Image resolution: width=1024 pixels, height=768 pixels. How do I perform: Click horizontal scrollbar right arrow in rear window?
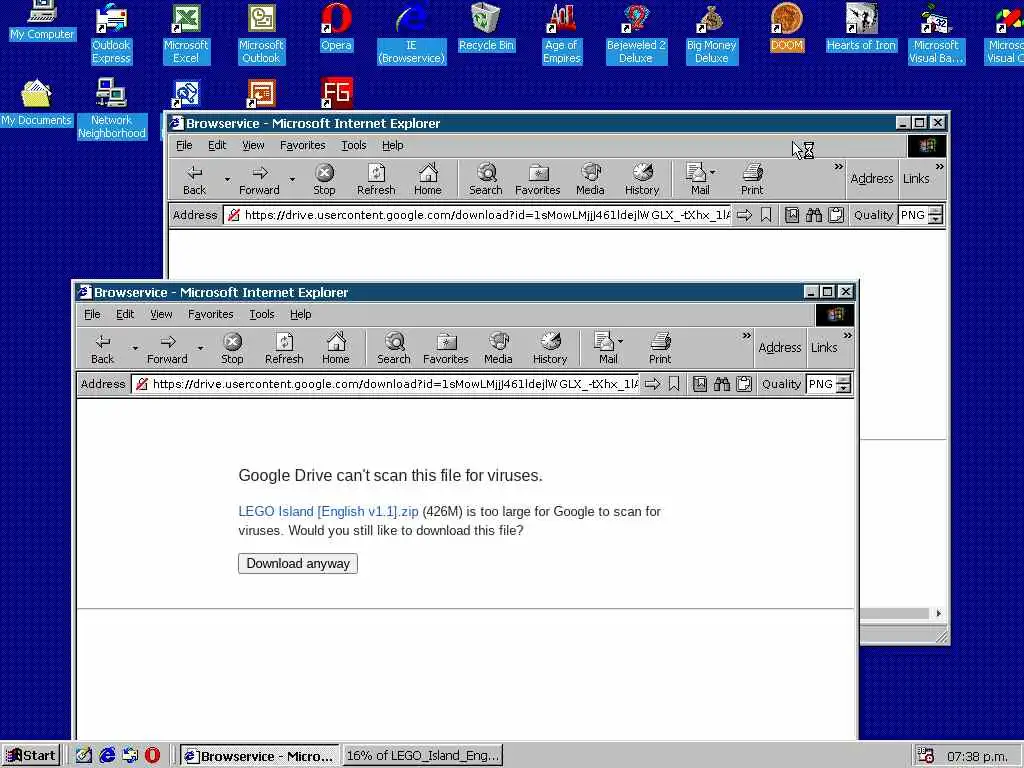click(x=938, y=613)
